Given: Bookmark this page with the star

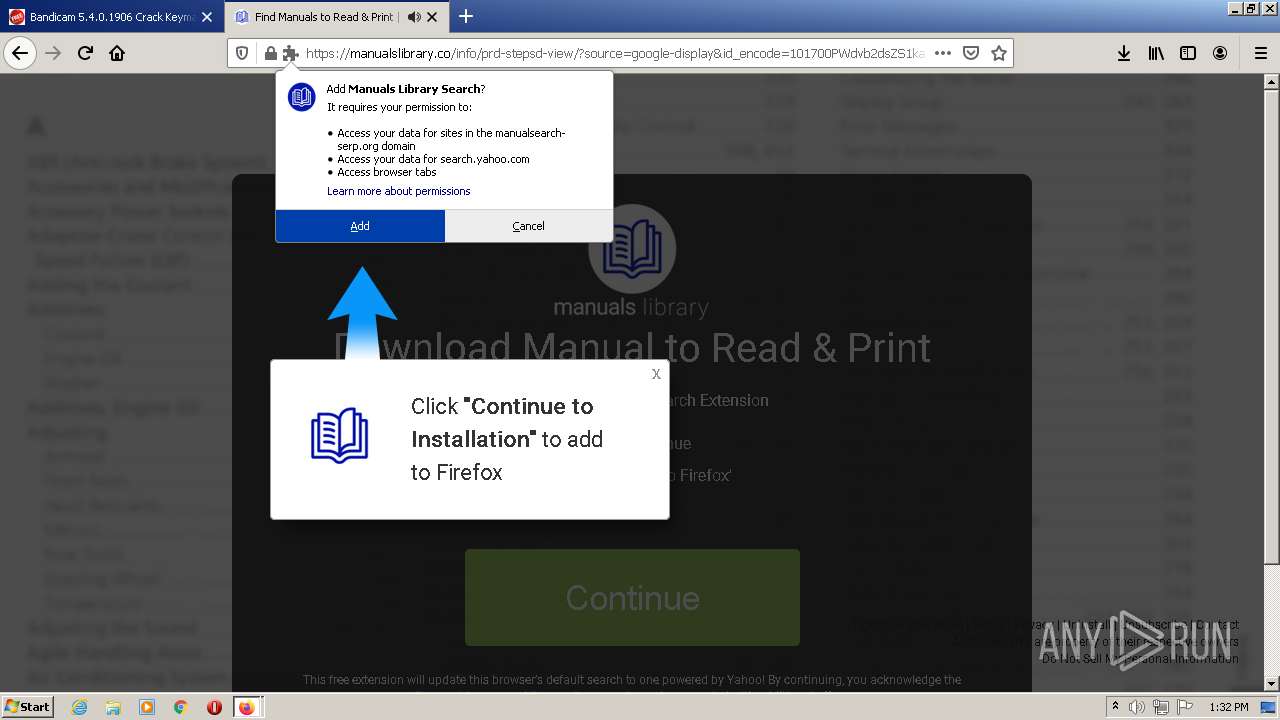Looking at the screenshot, I should pos(998,53).
